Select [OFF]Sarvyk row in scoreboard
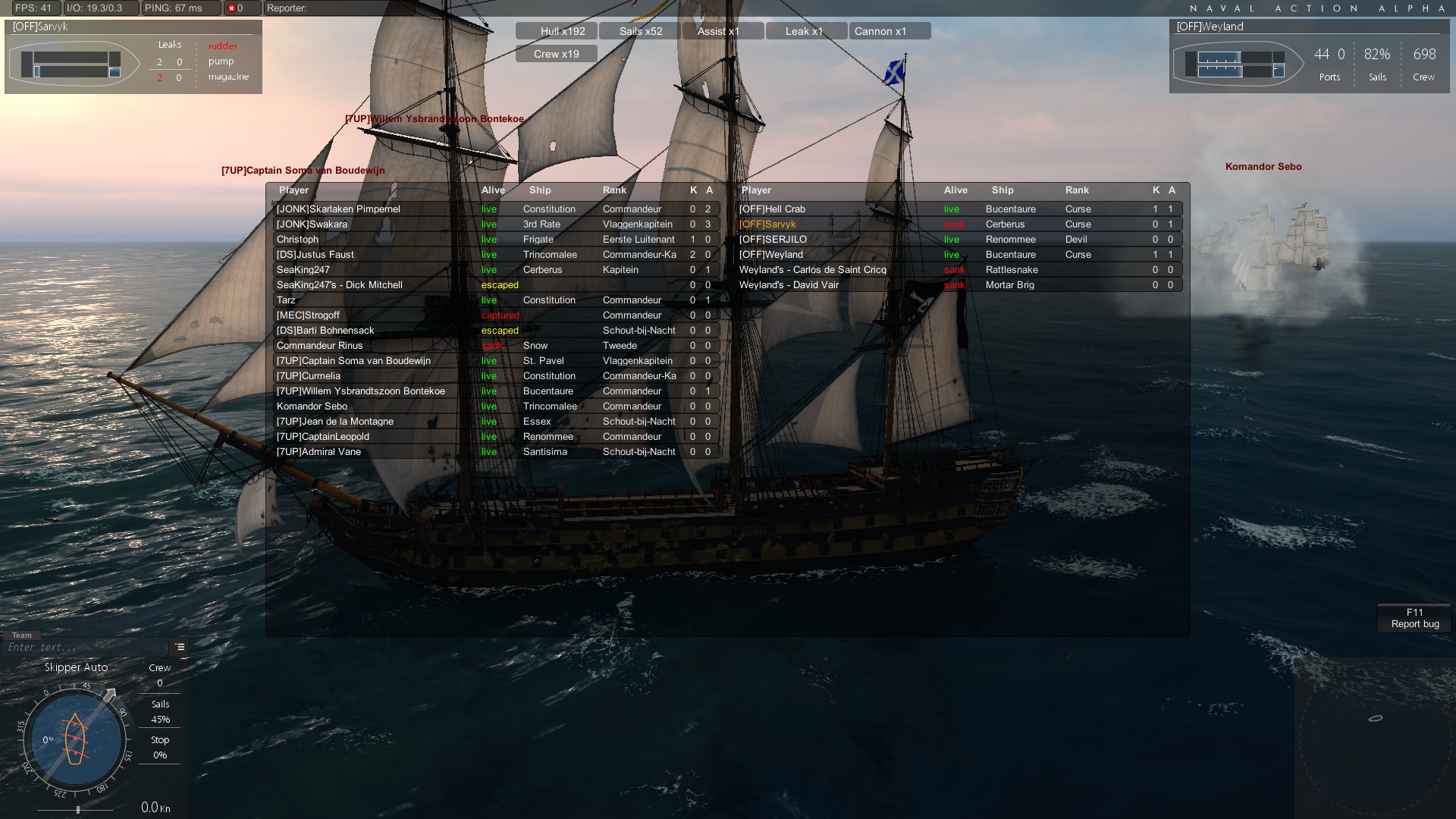 pos(959,224)
